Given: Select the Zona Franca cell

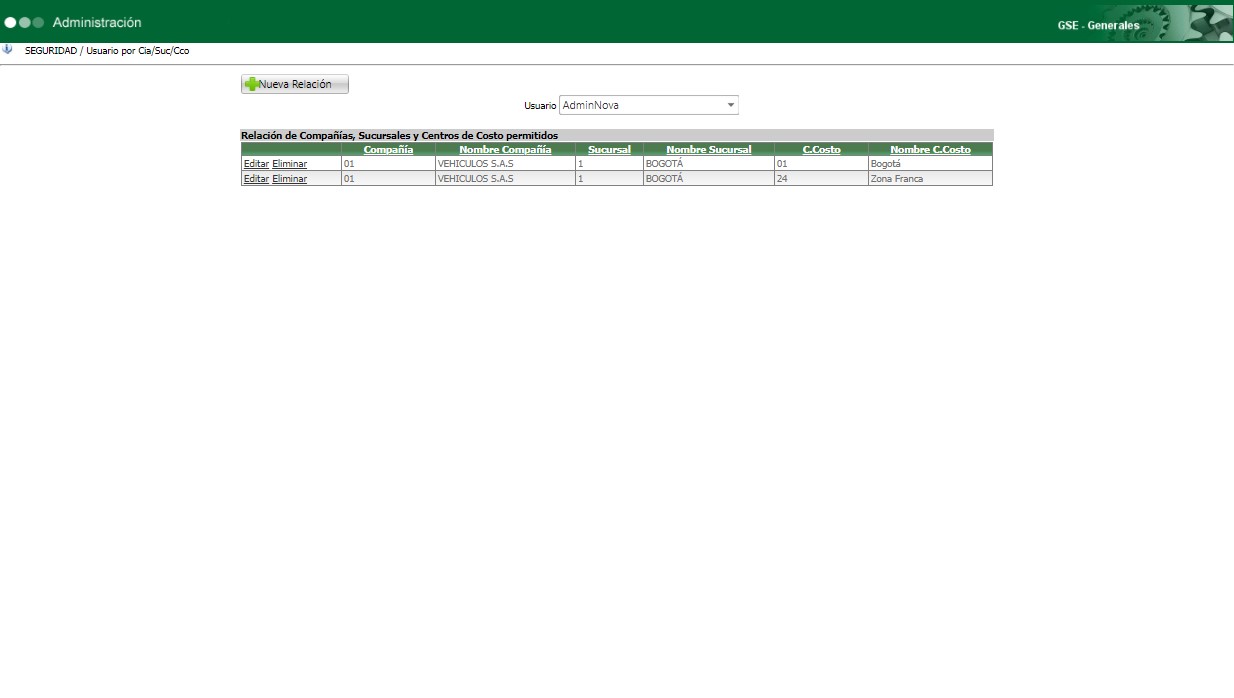Looking at the screenshot, I should 930,179.
